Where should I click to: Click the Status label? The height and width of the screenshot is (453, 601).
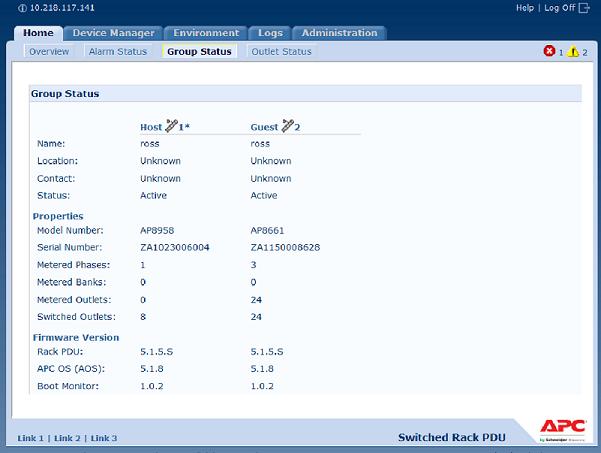pyautogui.click(x=54, y=195)
